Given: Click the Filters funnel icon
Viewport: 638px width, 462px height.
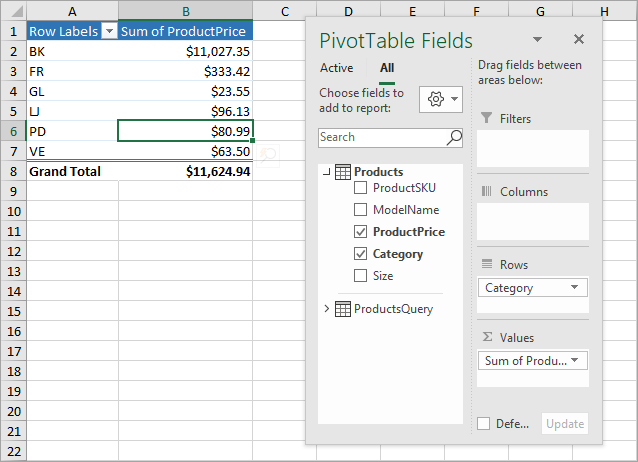Looking at the screenshot, I should [x=486, y=118].
